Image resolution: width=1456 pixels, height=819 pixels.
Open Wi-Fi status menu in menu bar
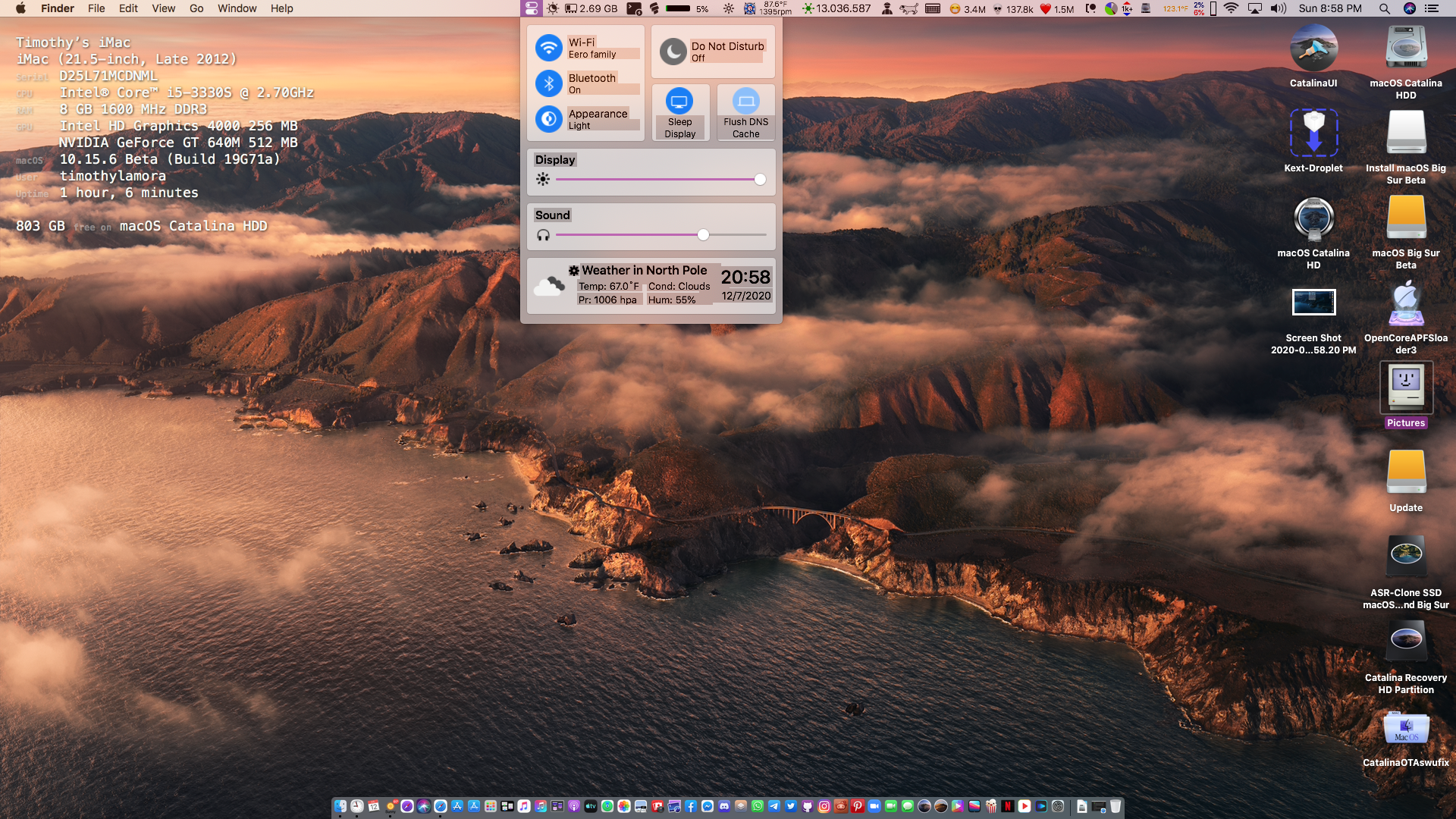coord(1231,8)
